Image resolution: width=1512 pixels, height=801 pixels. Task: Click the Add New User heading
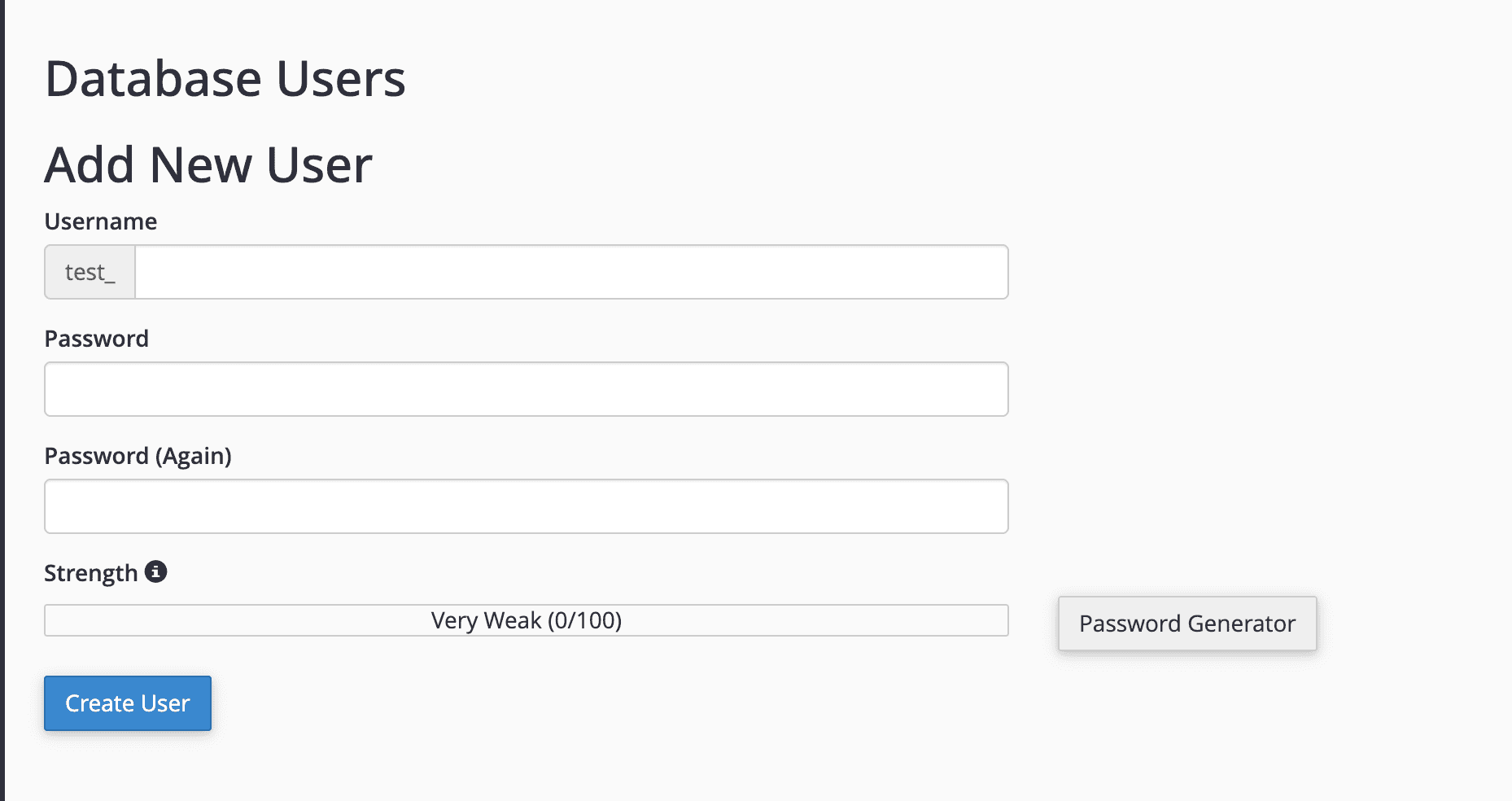coord(209,164)
